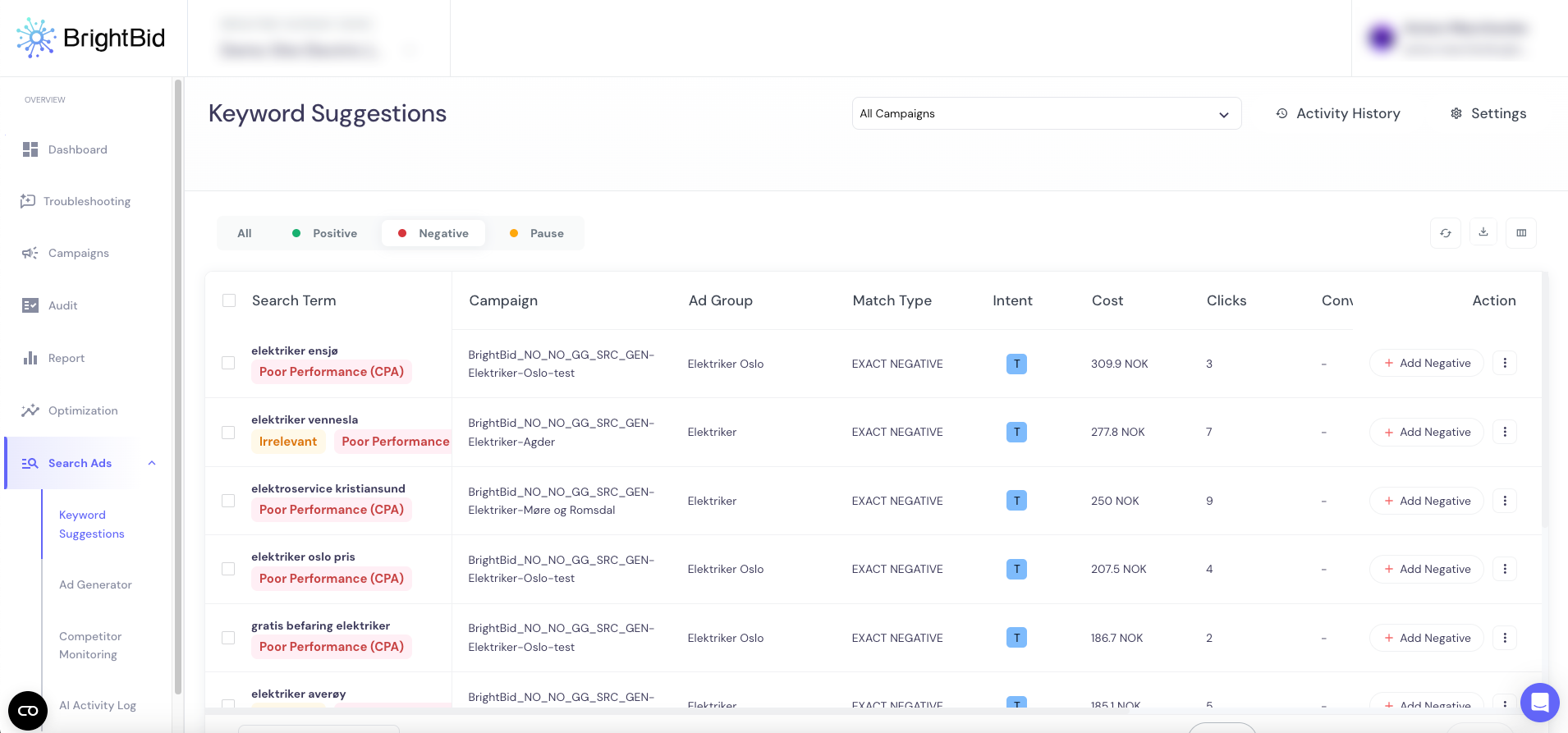This screenshot has width=1568, height=733.
Task: Open Competitor Monitoring submenu item
Action: pyautogui.click(x=90, y=645)
